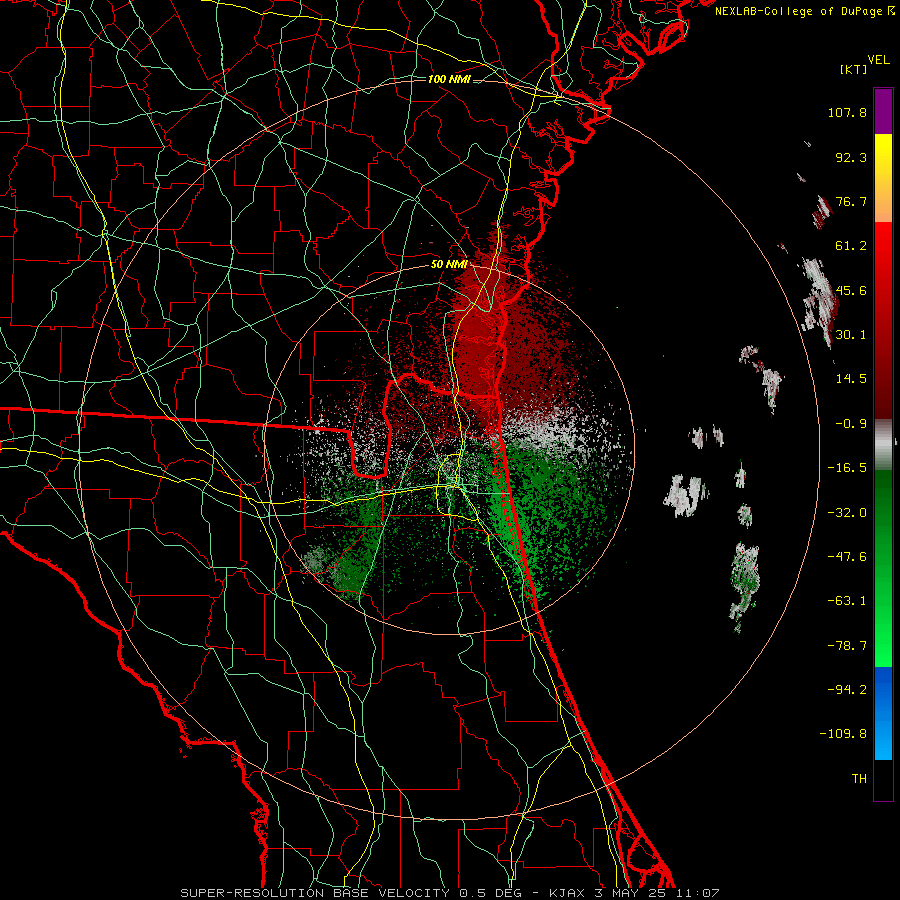The width and height of the screenshot is (900, 900).
Task: Click the 100 NMI range ring label
Action: (449, 79)
